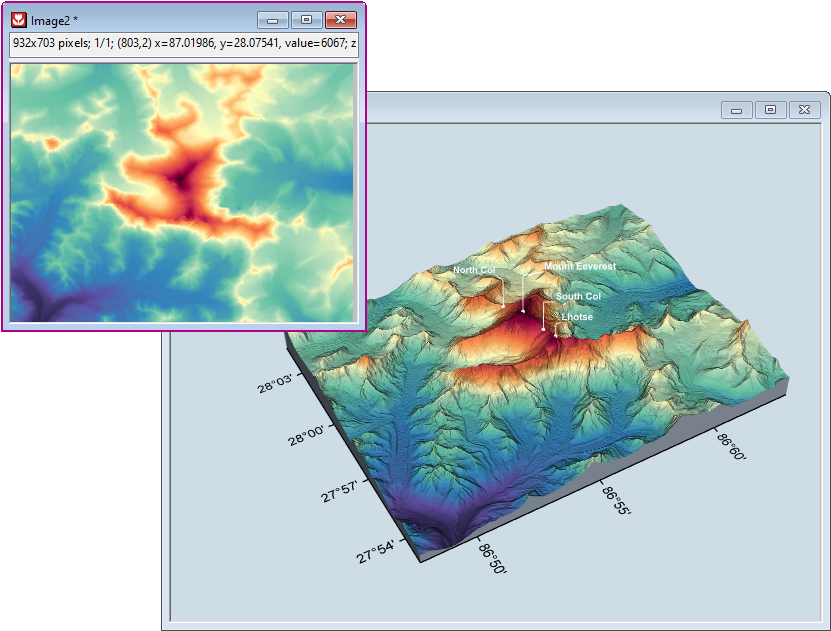Image resolution: width=831 pixels, height=631 pixels.
Task: Minimize the 3D terrain graph window
Action: coord(736,110)
